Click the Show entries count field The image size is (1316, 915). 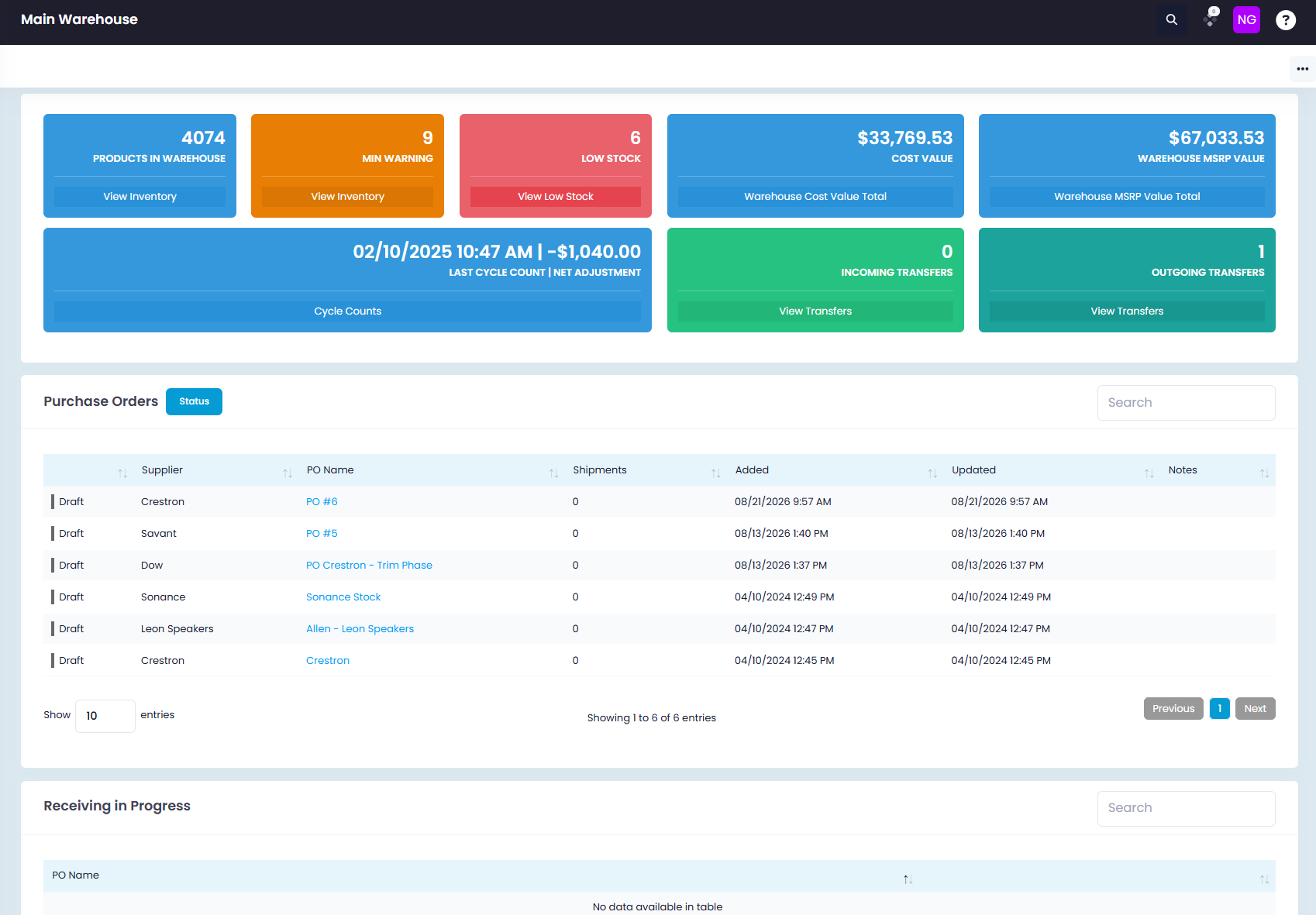(x=105, y=716)
